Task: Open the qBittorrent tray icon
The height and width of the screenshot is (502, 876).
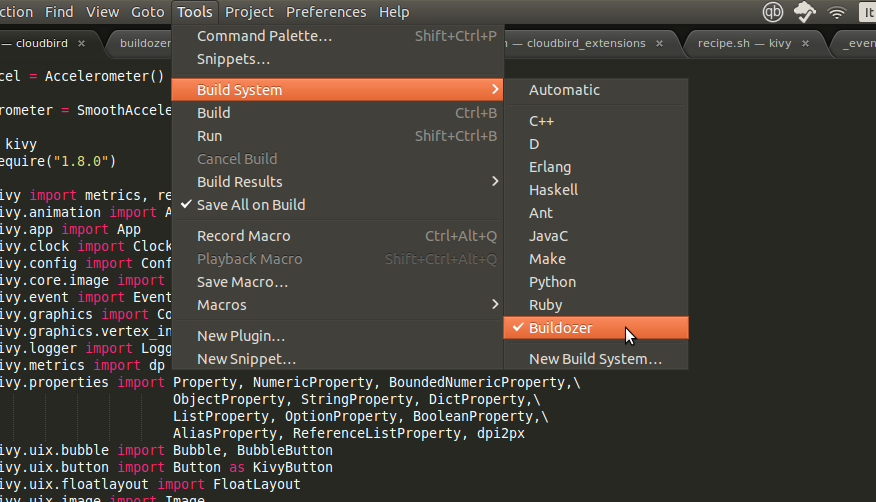Action: click(x=773, y=12)
